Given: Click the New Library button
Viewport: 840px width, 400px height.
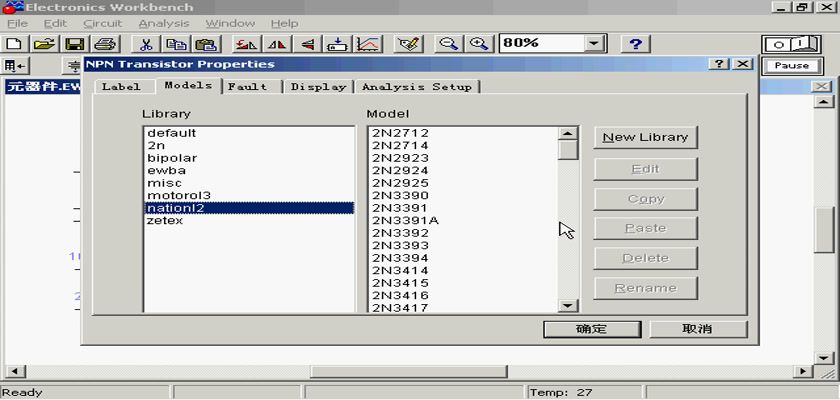Looking at the screenshot, I should pos(646,137).
